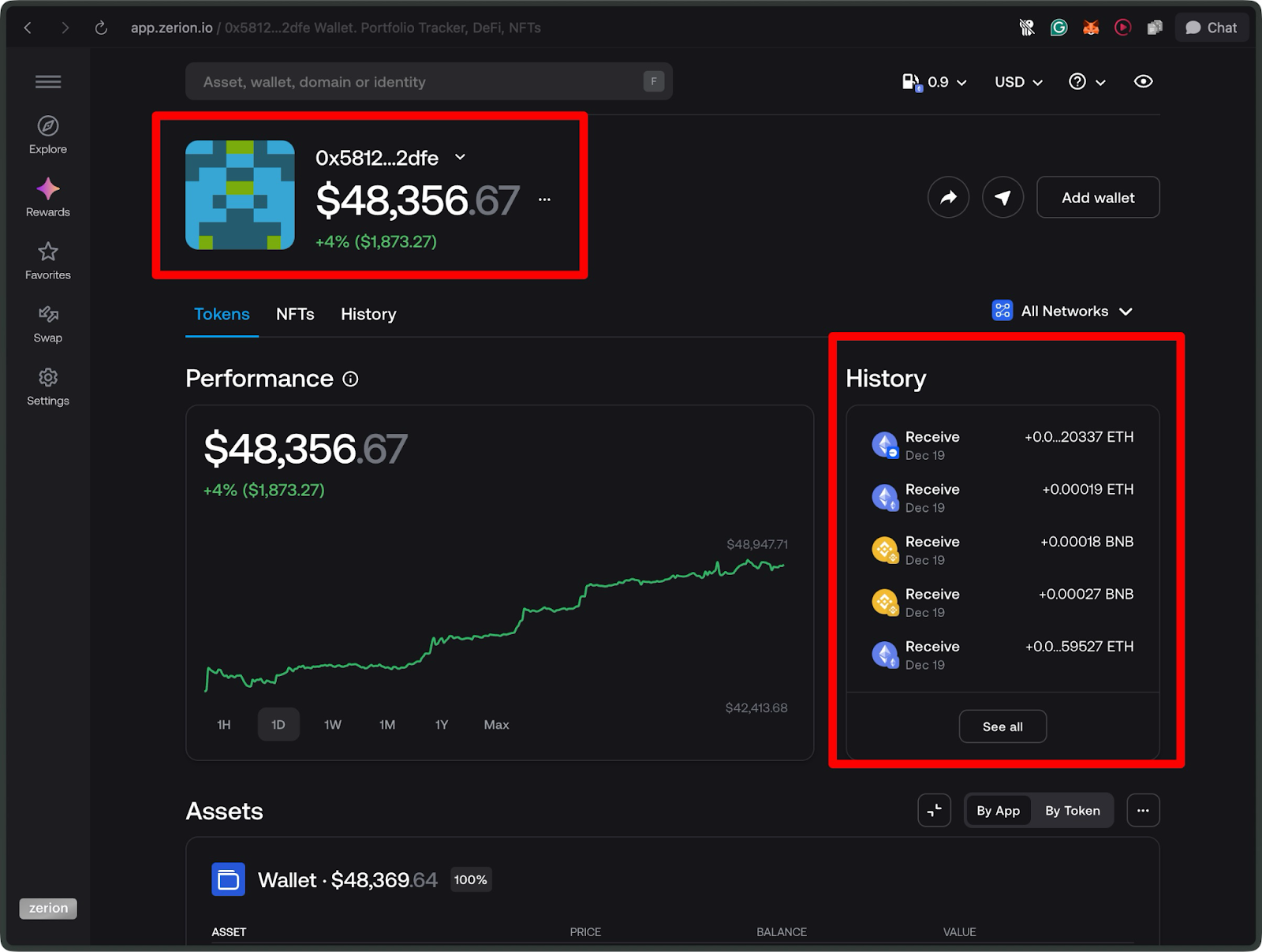Switch to the NFTs tab
The image size is (1262, 952).
(295, 314)
